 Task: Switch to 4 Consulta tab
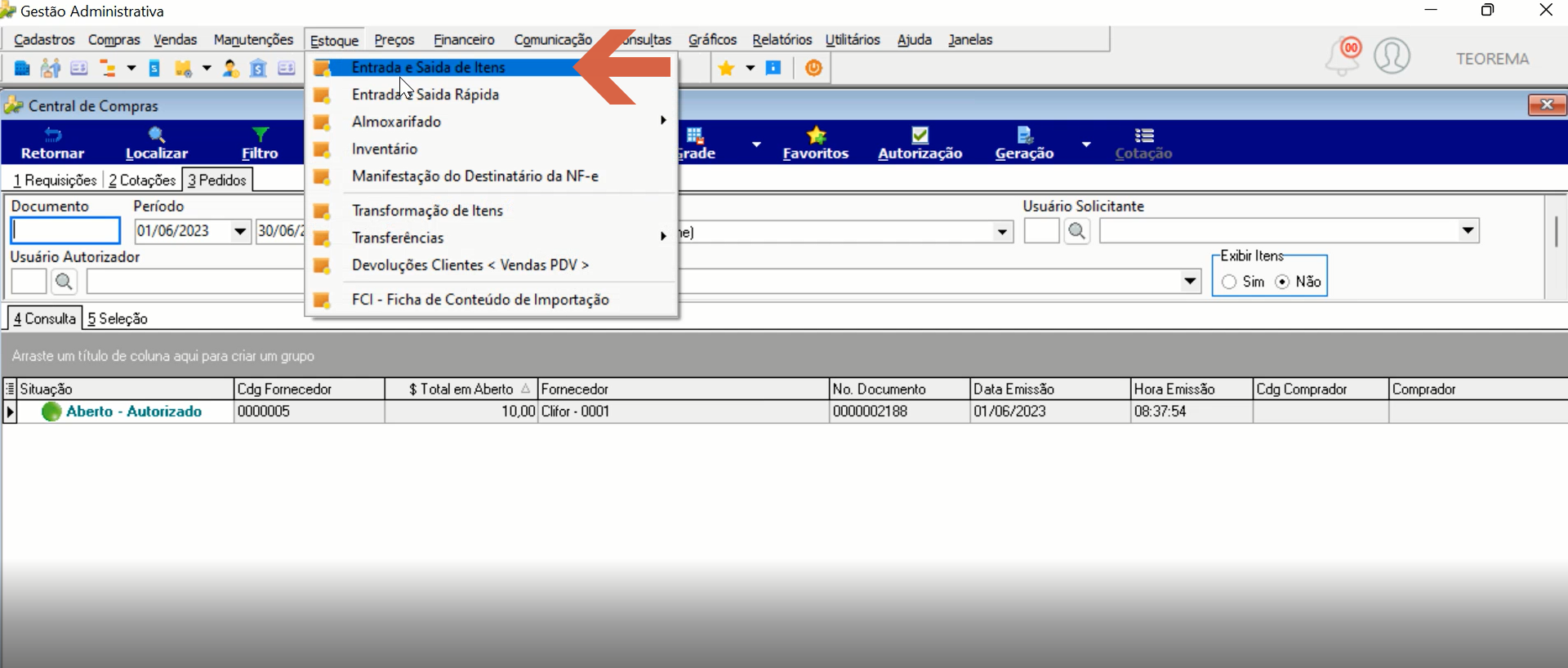pos(45,318)
